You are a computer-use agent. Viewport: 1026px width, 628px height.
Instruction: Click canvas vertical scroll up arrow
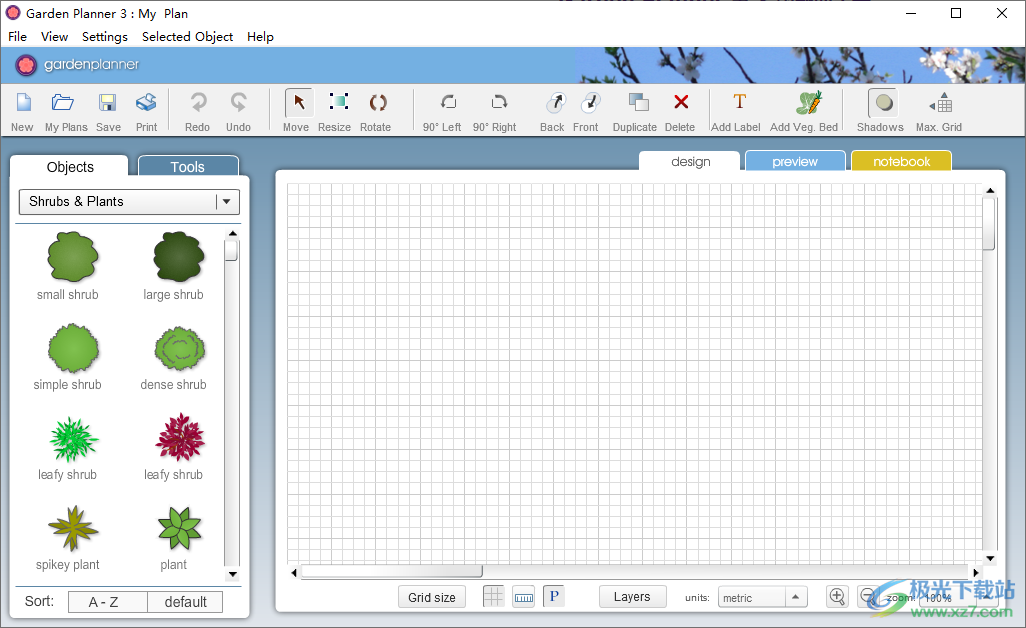(990, 190)
